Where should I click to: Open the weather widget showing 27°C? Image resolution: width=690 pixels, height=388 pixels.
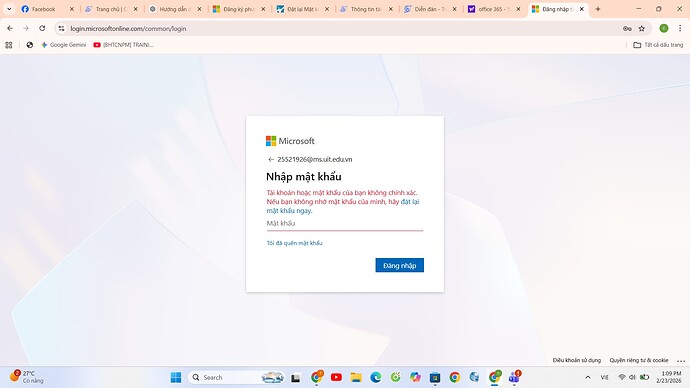pos(27,377)
